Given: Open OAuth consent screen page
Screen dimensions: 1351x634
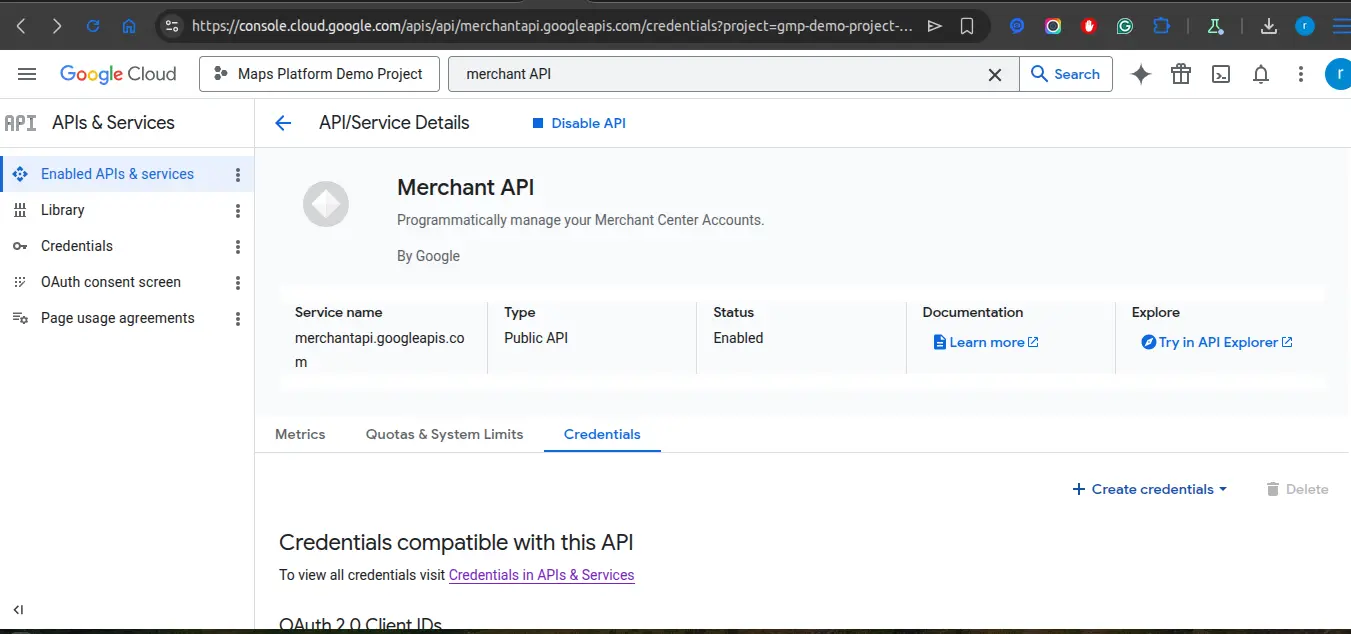Looking at the screenshot, I should [x=111, y=282].
